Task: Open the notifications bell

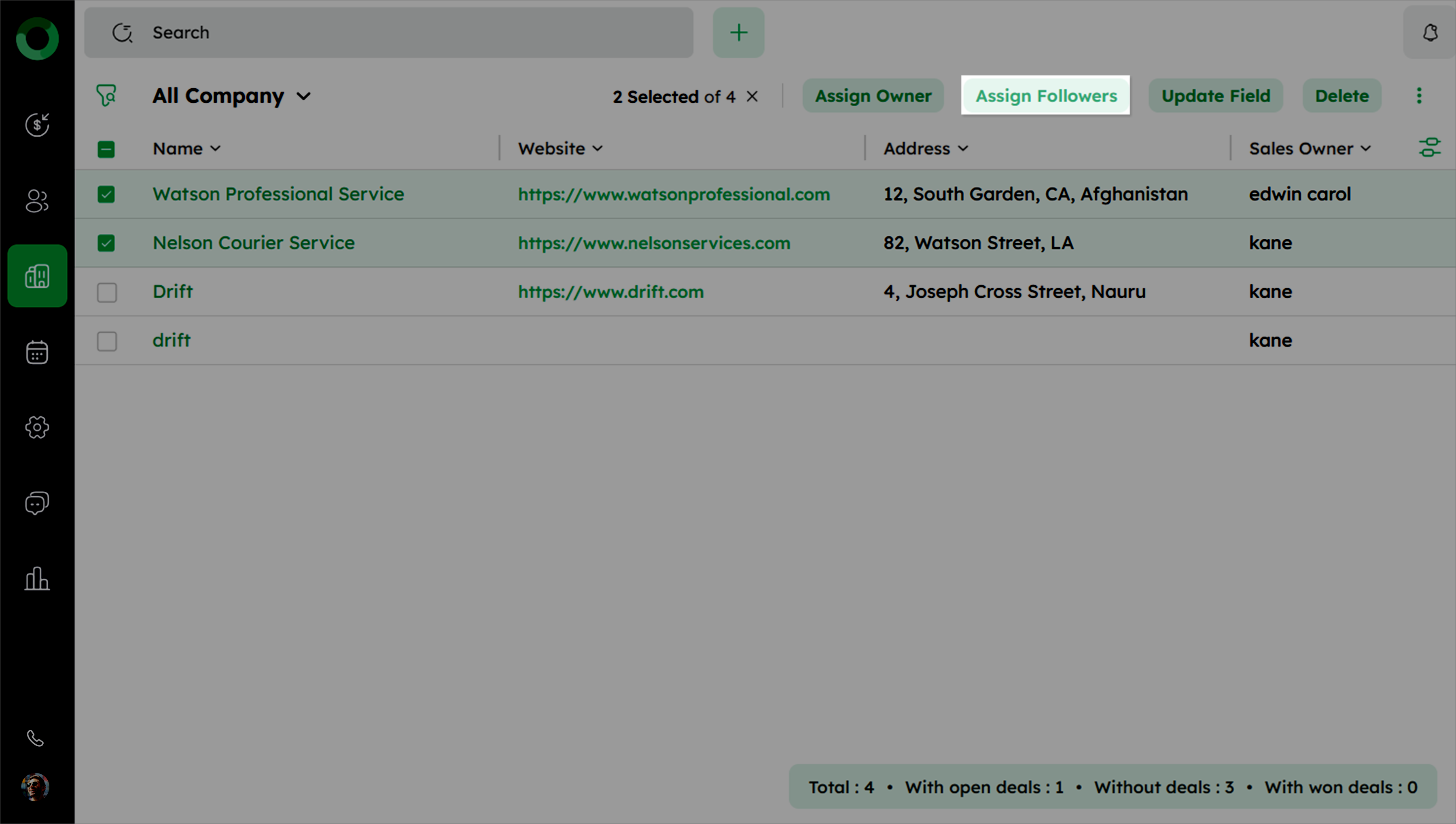Action: pos(1430,33)
